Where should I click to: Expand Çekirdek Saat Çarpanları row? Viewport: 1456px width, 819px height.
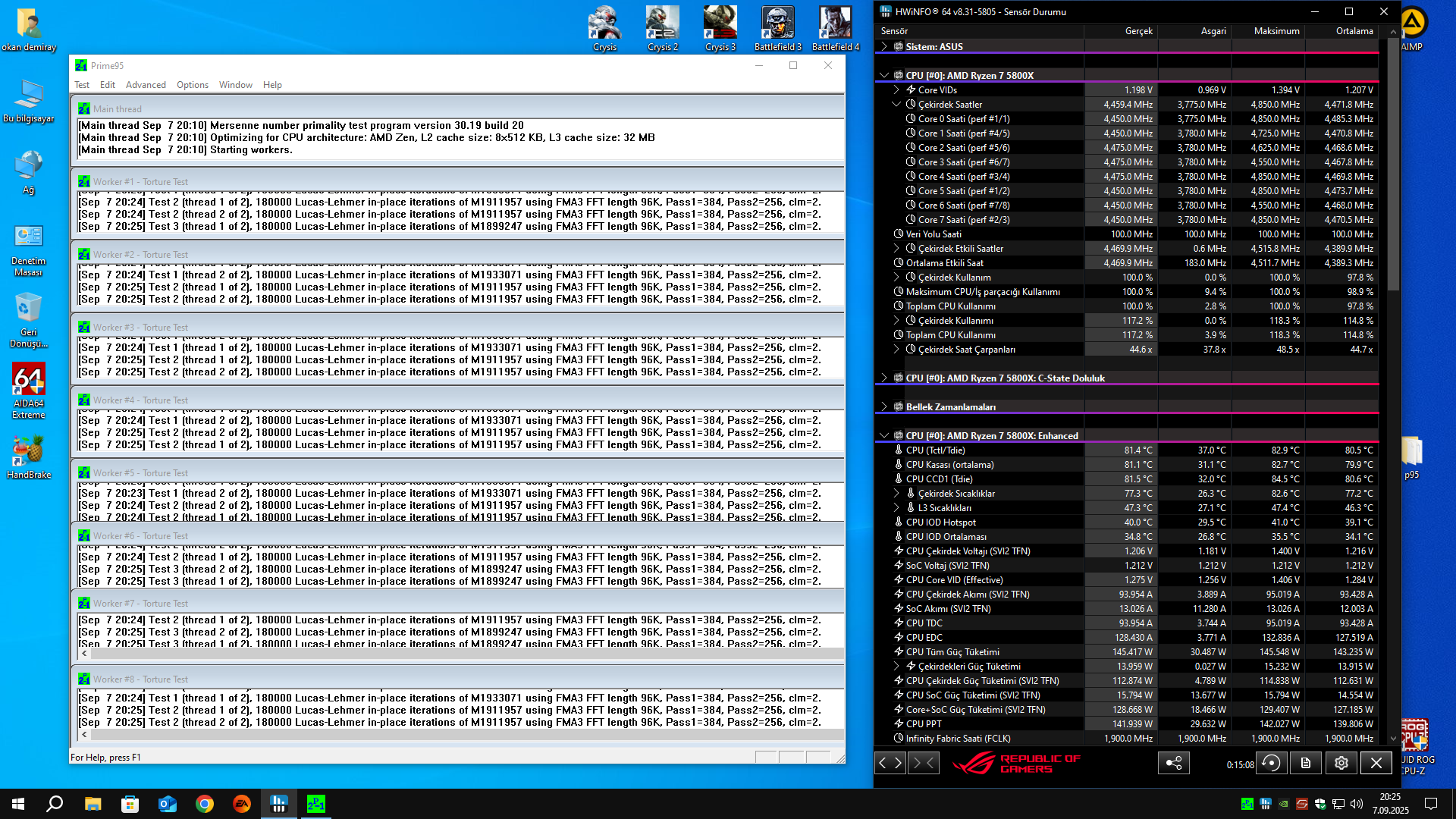[x=896, y=349]
